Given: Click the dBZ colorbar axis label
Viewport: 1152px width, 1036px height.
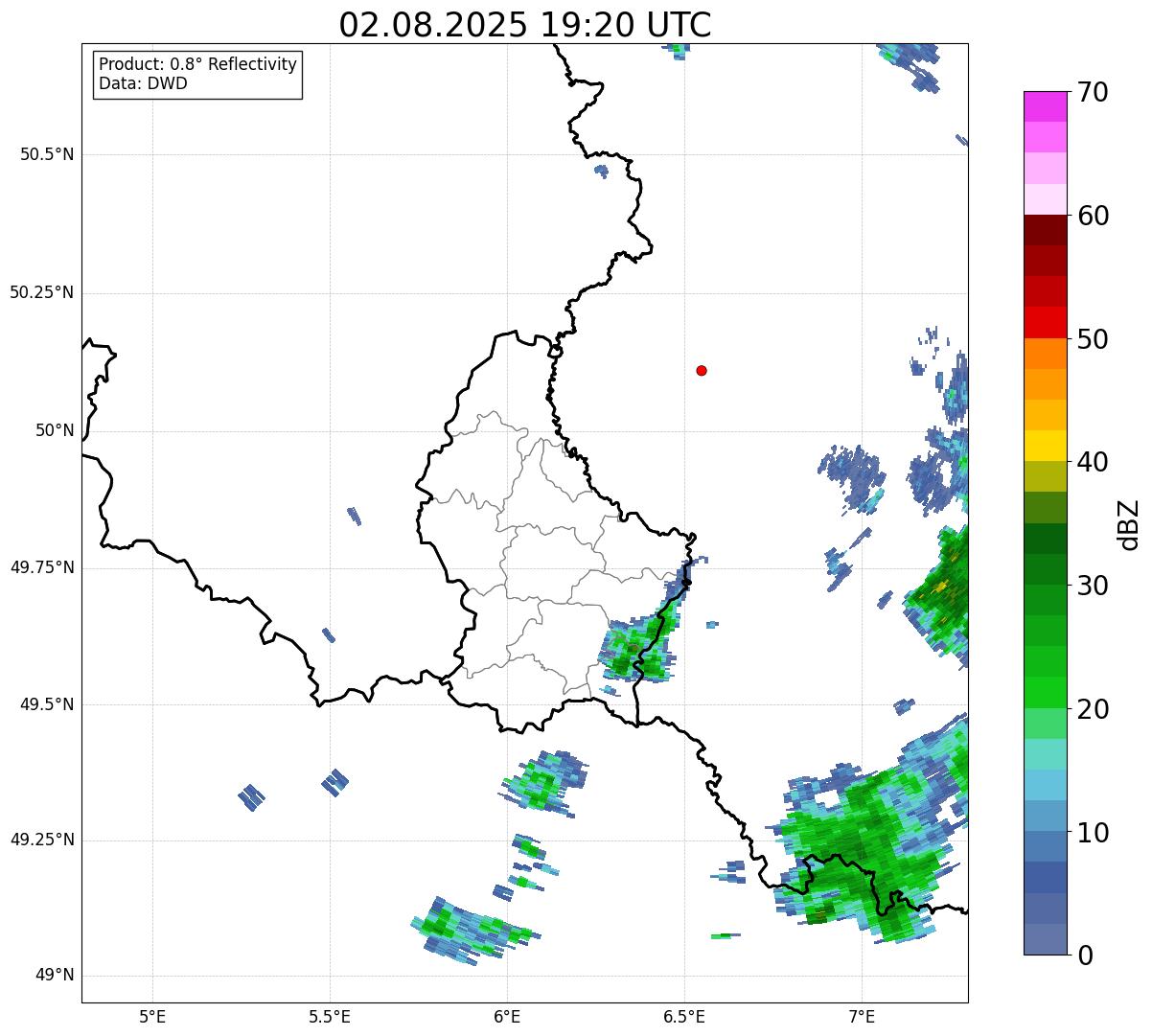Looking at the screenshot, I should [1129, 523].
